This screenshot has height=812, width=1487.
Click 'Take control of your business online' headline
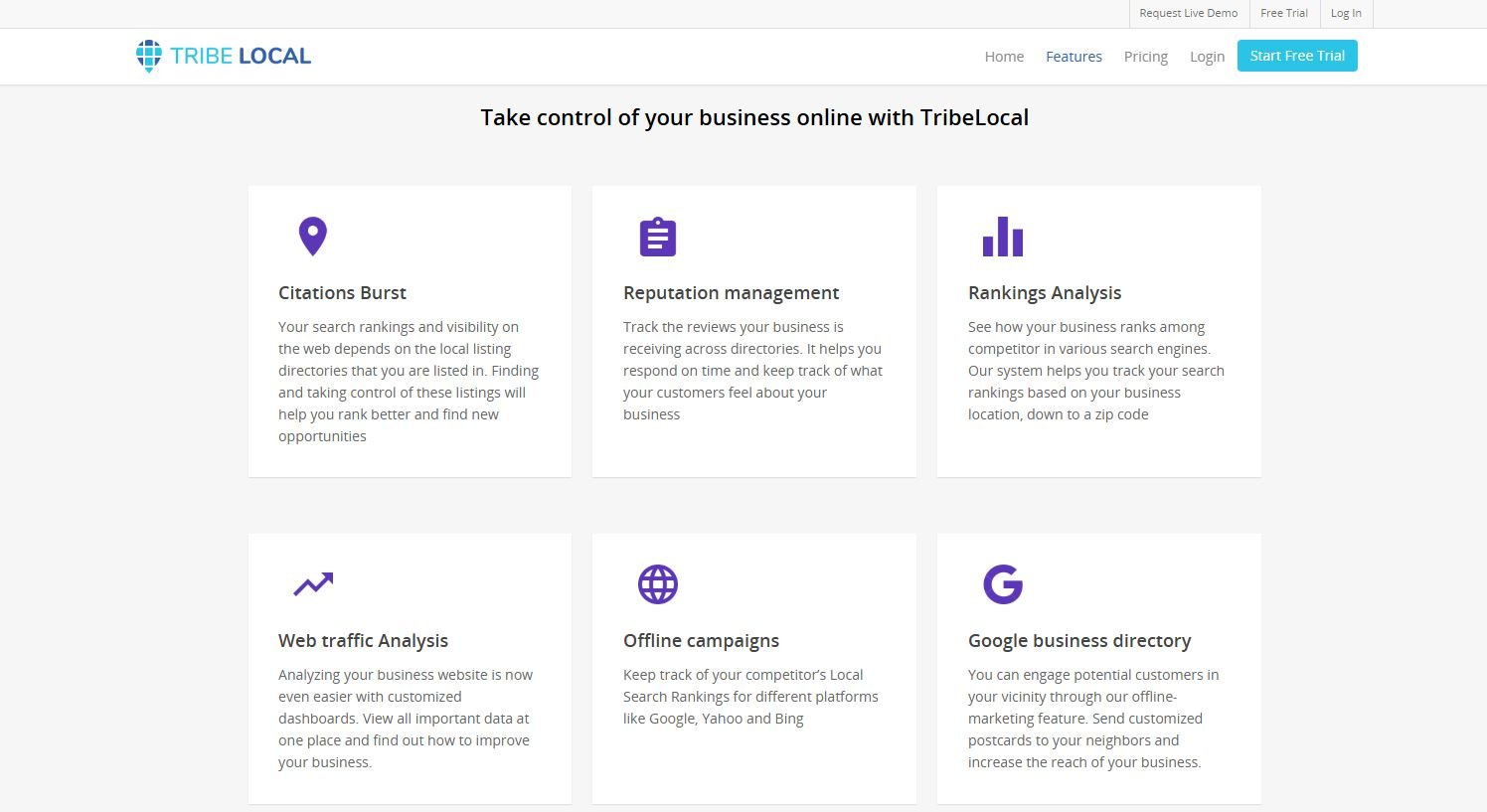coord(754,117)
